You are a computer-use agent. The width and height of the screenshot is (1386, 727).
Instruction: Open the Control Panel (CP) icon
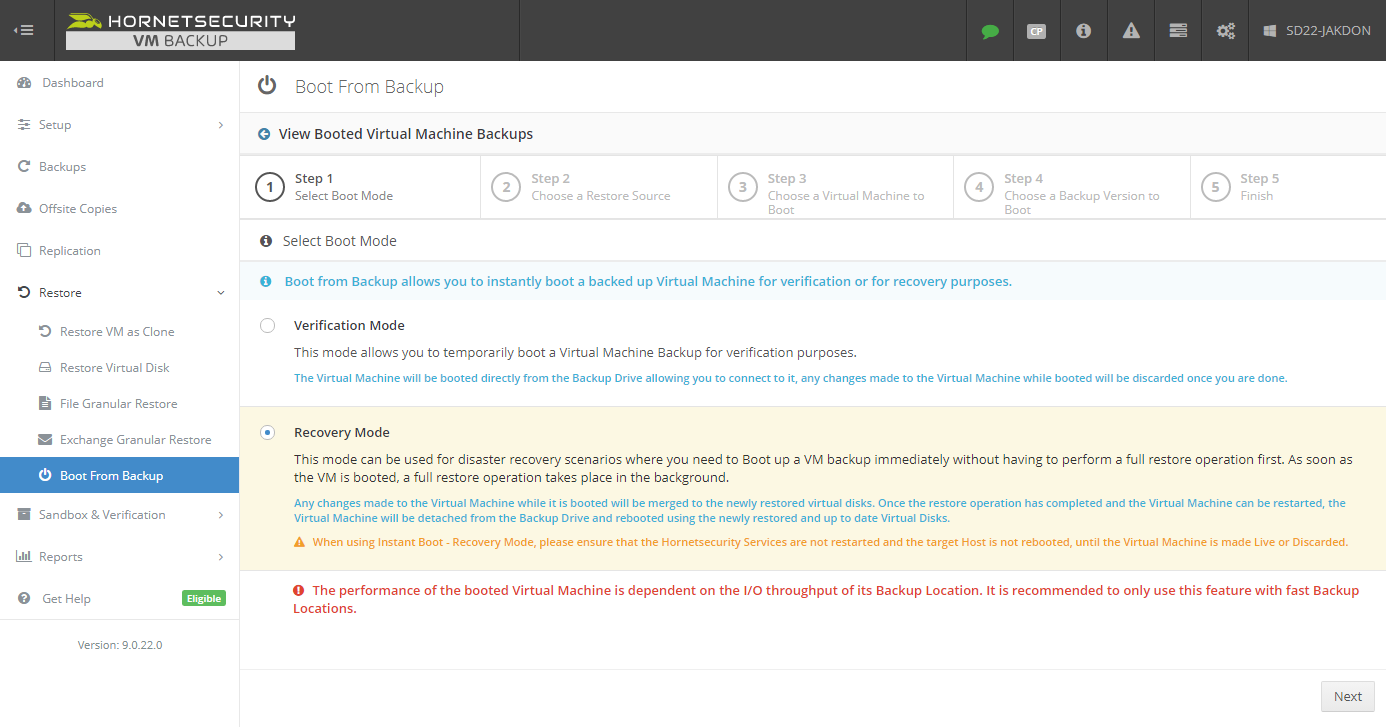pyautogui.click(x=1036, y=30)
